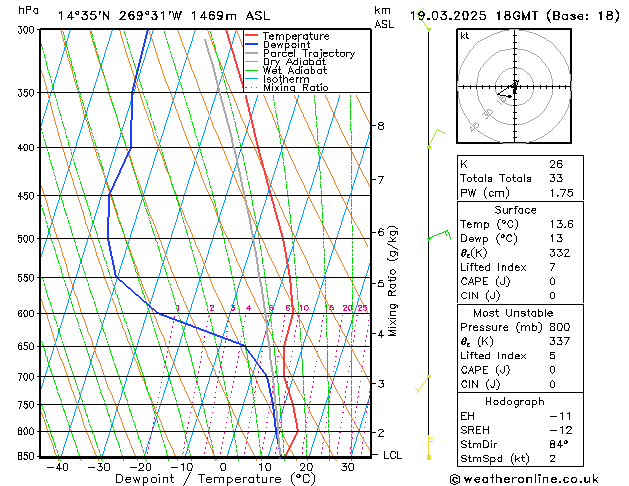Click the Surface section heading
This screenshot has height=486, width=629.
click(515, 210)
